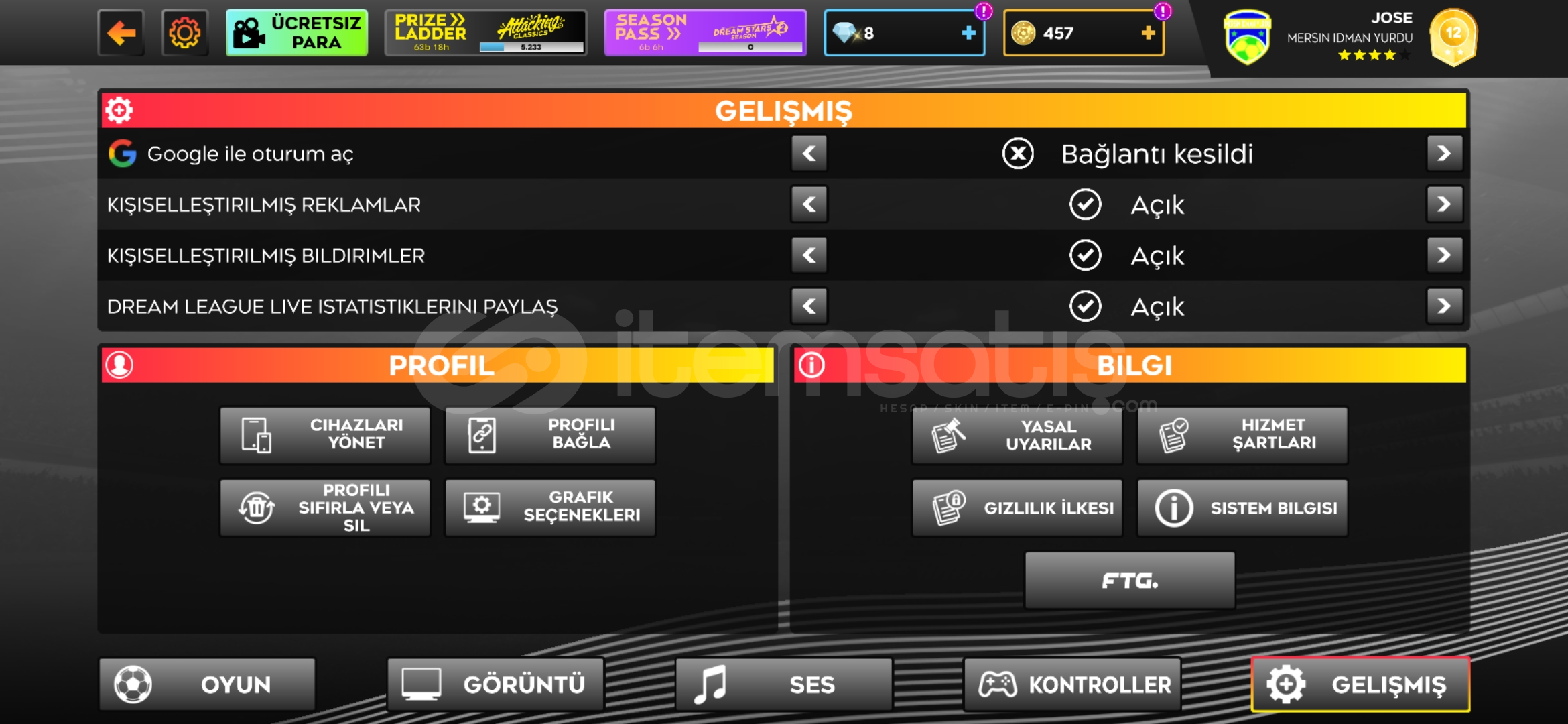Tap the Ücretsiz Para video camera icon
1568x724 pixels.
pos(249,33)
